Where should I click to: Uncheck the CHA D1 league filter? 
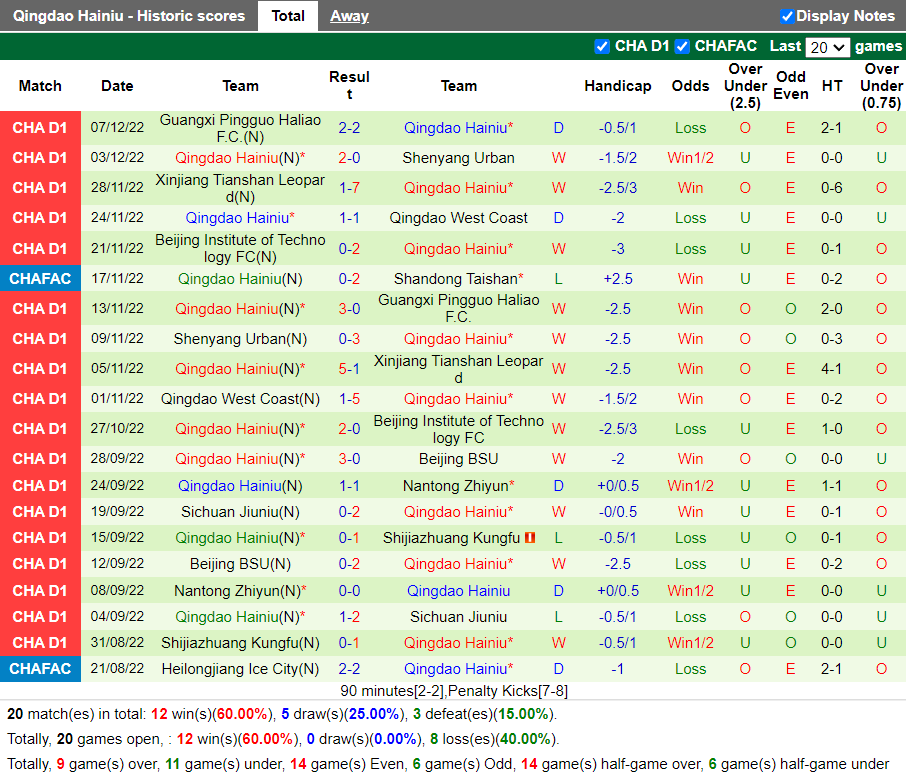coord(602,46)
